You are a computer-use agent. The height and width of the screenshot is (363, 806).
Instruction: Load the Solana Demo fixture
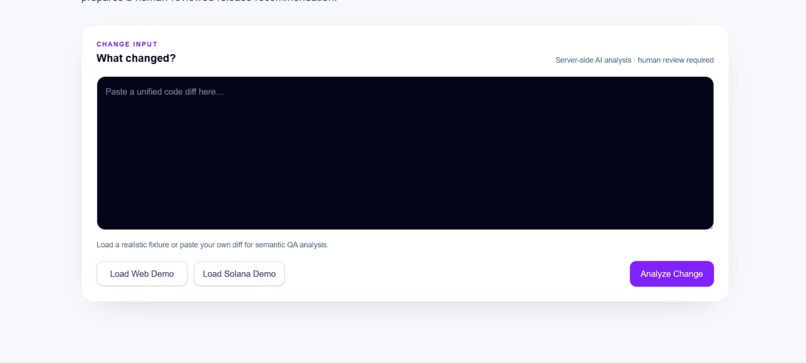click(x=239, y=274)
